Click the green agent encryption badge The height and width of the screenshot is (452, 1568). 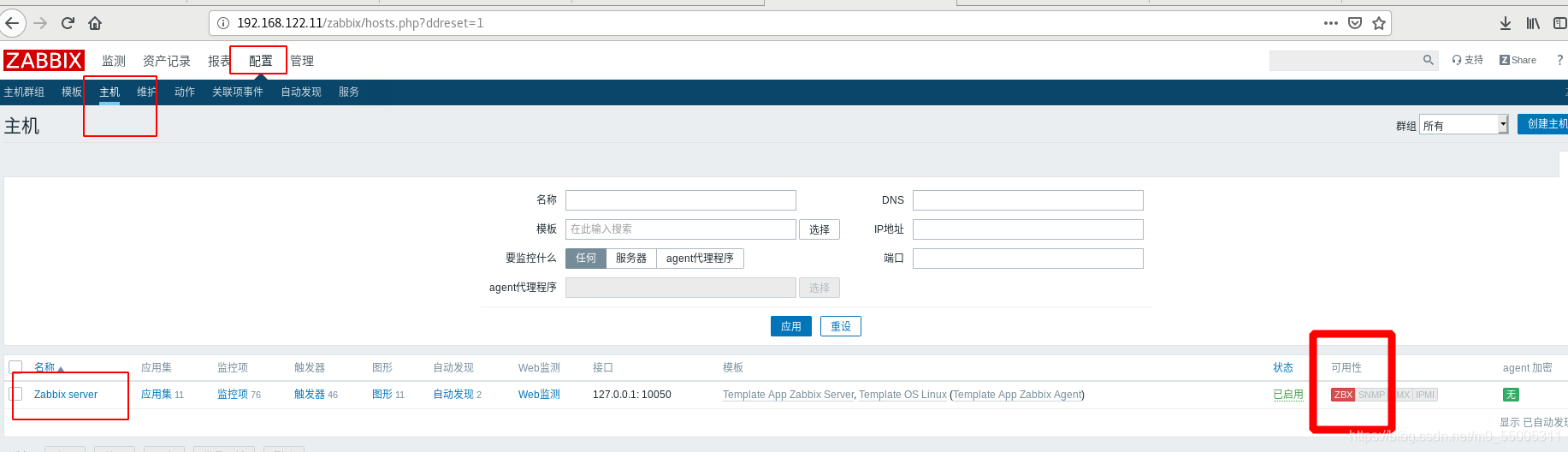click(x=1511, y=395)
